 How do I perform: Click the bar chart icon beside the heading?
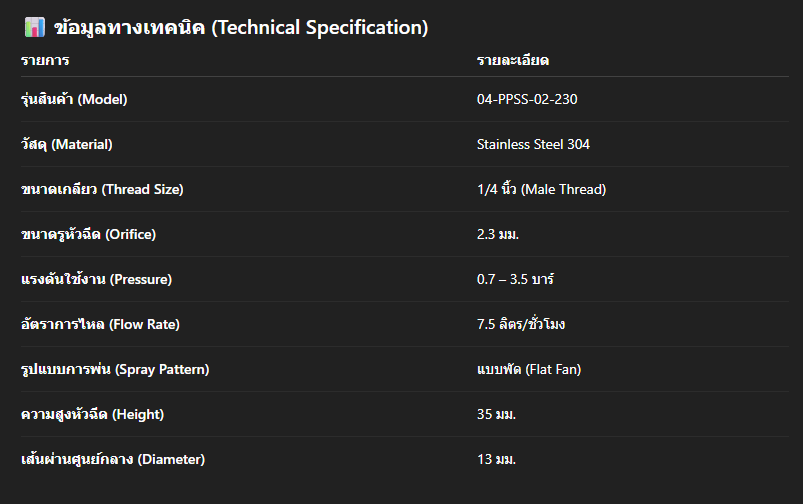(x=33, y=28)
